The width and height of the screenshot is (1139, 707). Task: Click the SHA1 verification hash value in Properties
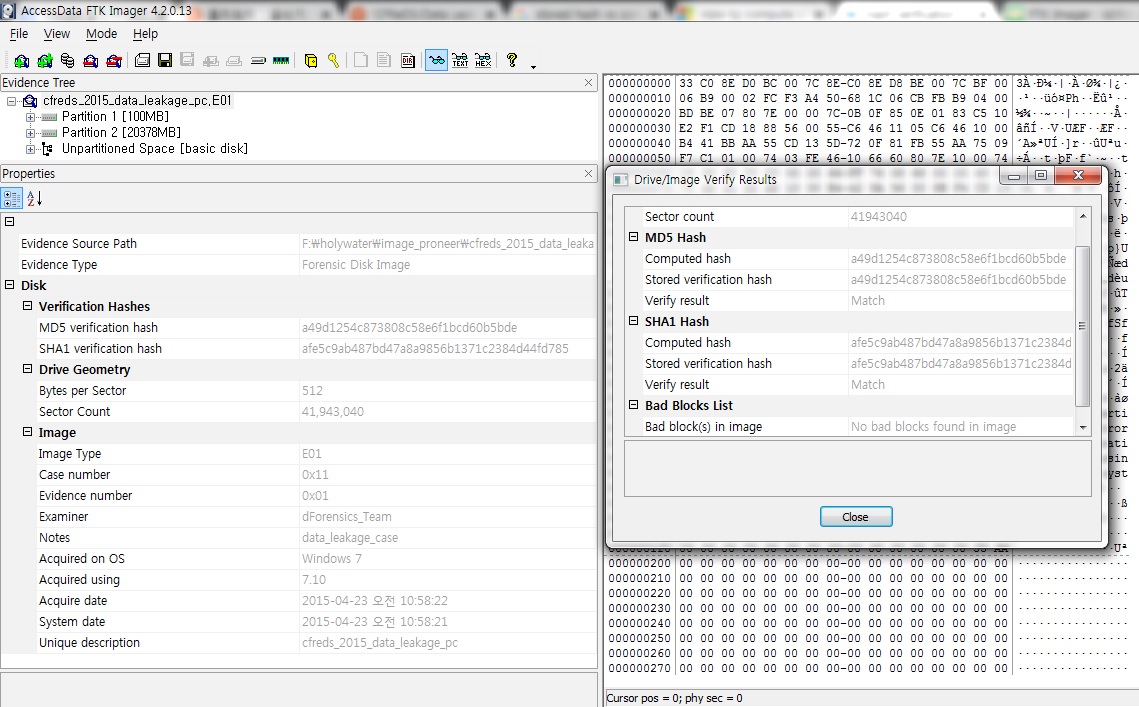tap(435, 349)
